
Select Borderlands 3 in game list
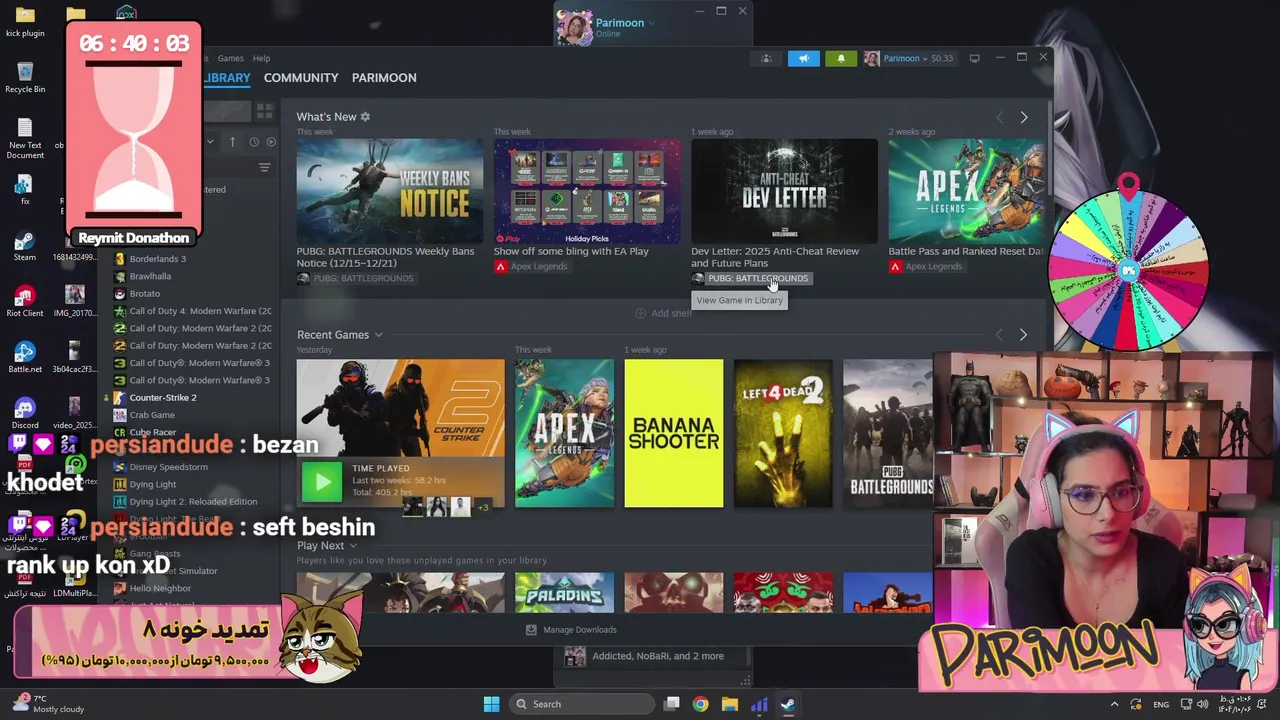coord(157,259)
